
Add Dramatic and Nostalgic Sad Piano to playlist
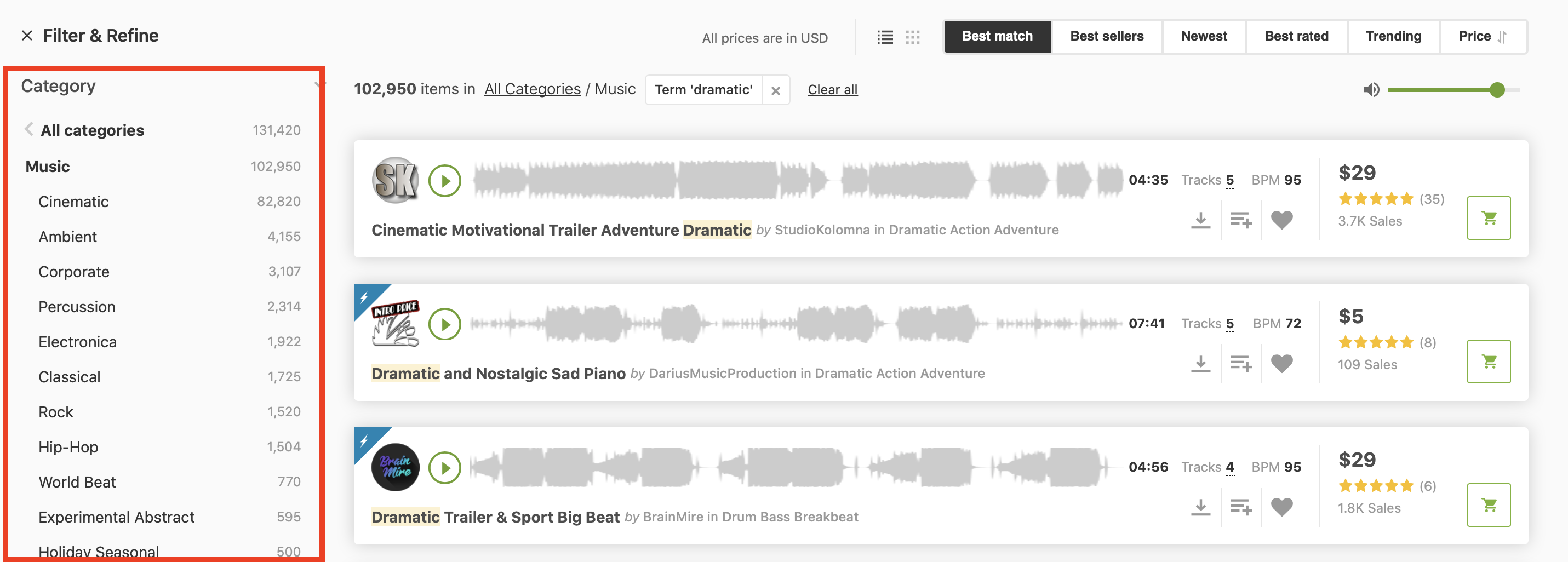1240,364
